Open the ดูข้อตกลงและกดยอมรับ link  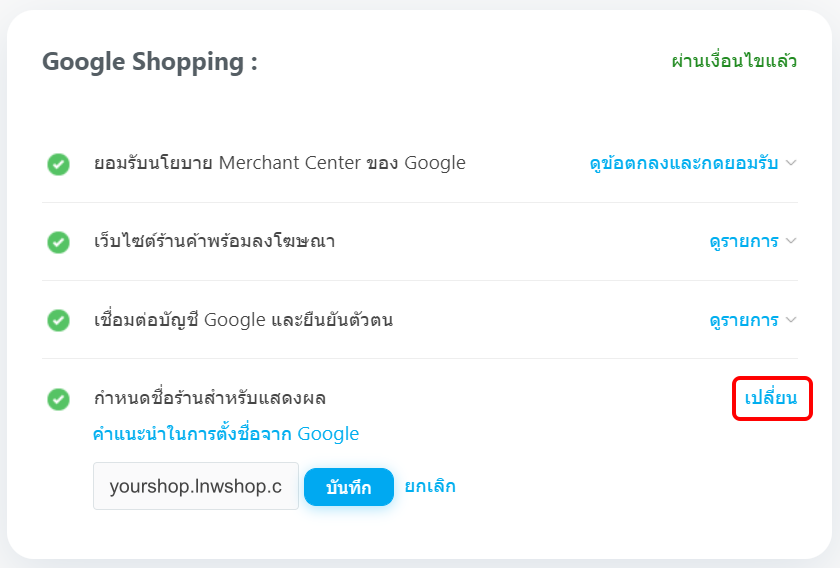(683, 163)
